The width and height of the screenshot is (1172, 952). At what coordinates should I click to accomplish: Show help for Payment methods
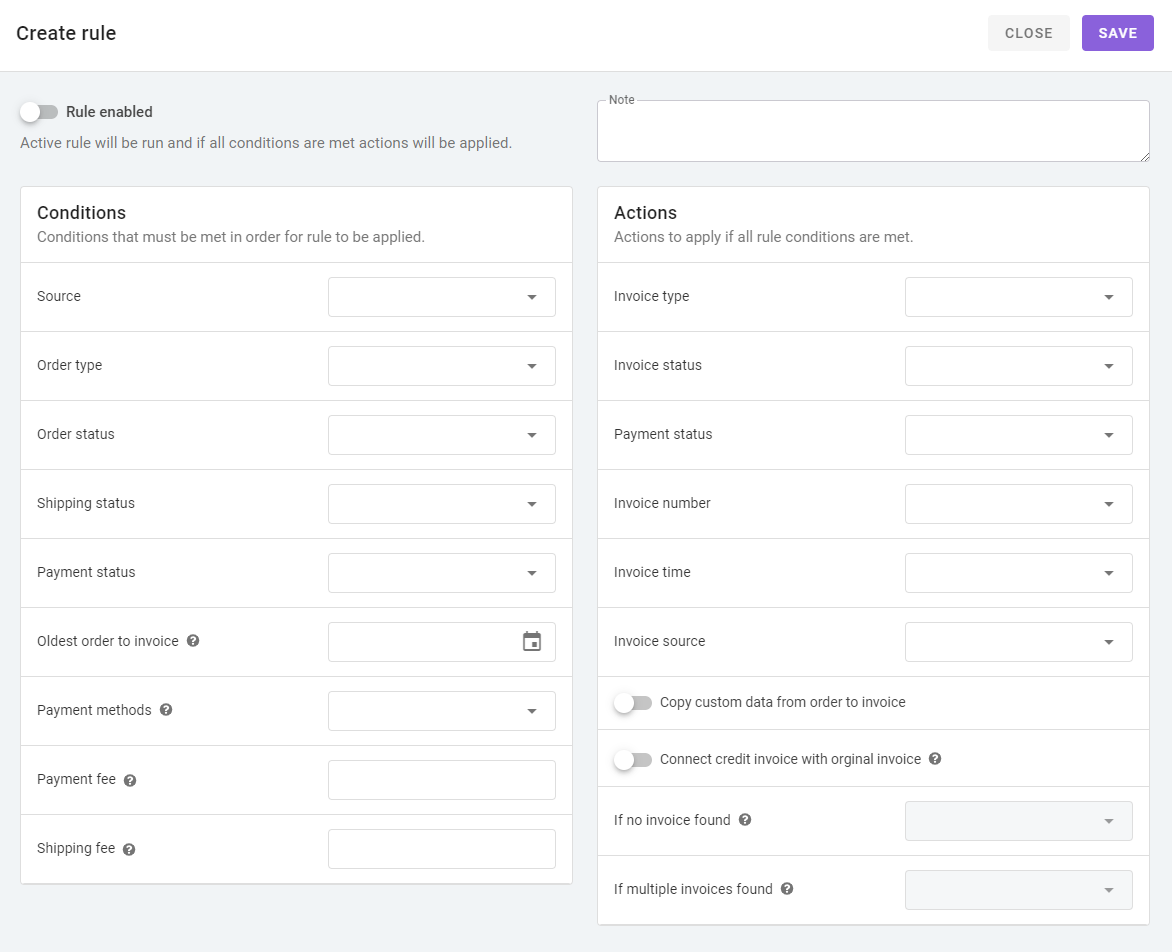coord(166,710)
